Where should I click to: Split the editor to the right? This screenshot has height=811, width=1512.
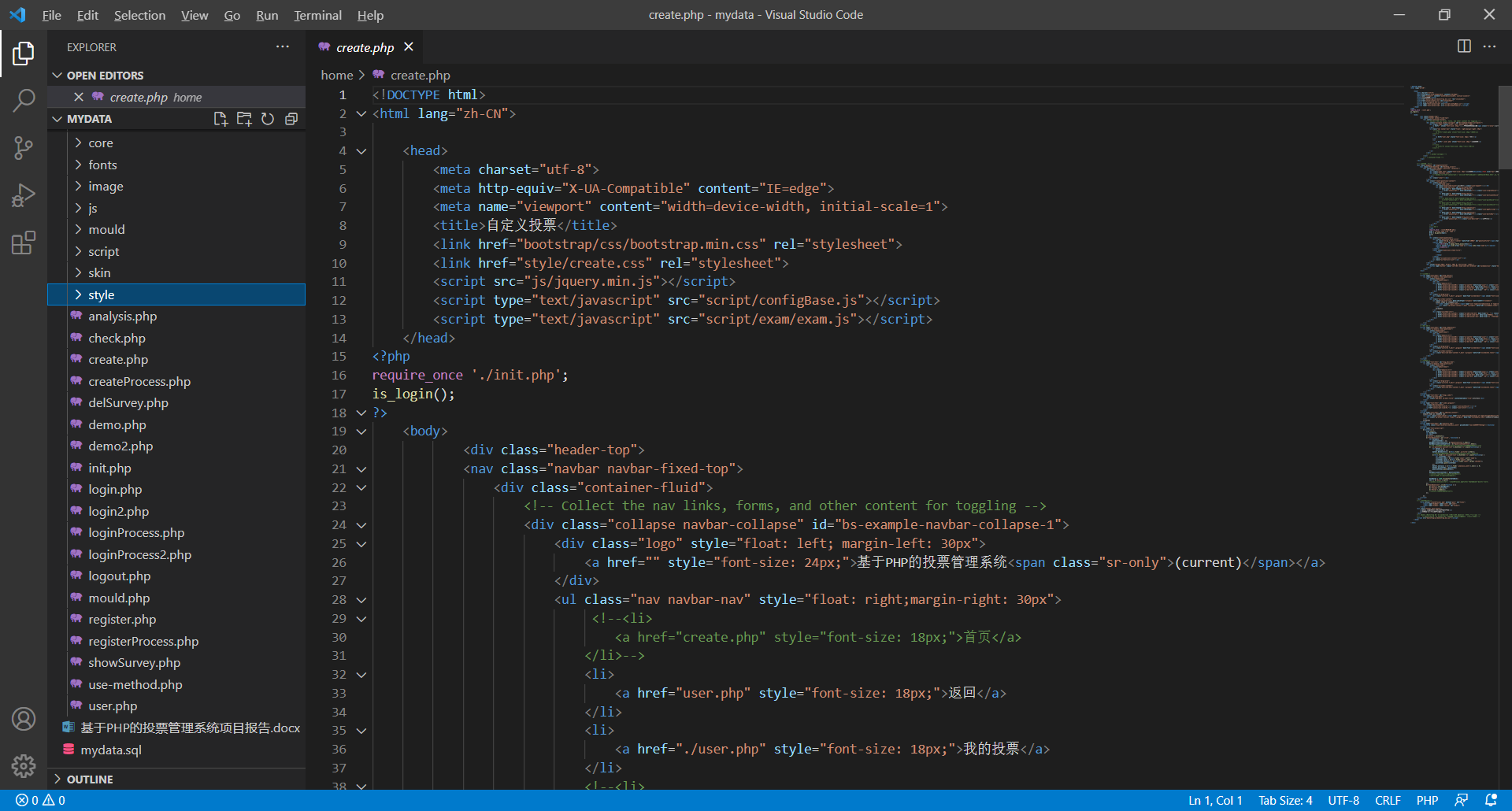1464,46
